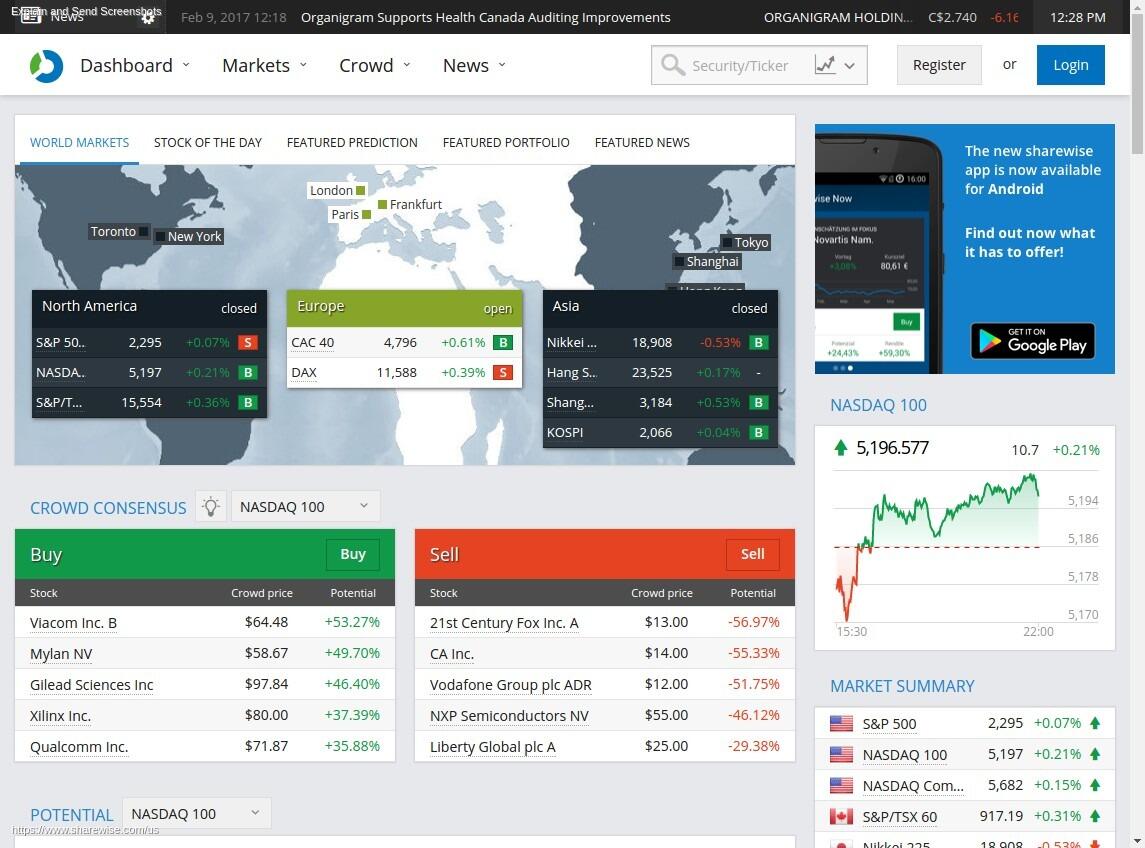Click the US flag beside NASDAQ 100 summary row
Viewport: 1145px width, 848px height.
(x=841, y=755)
